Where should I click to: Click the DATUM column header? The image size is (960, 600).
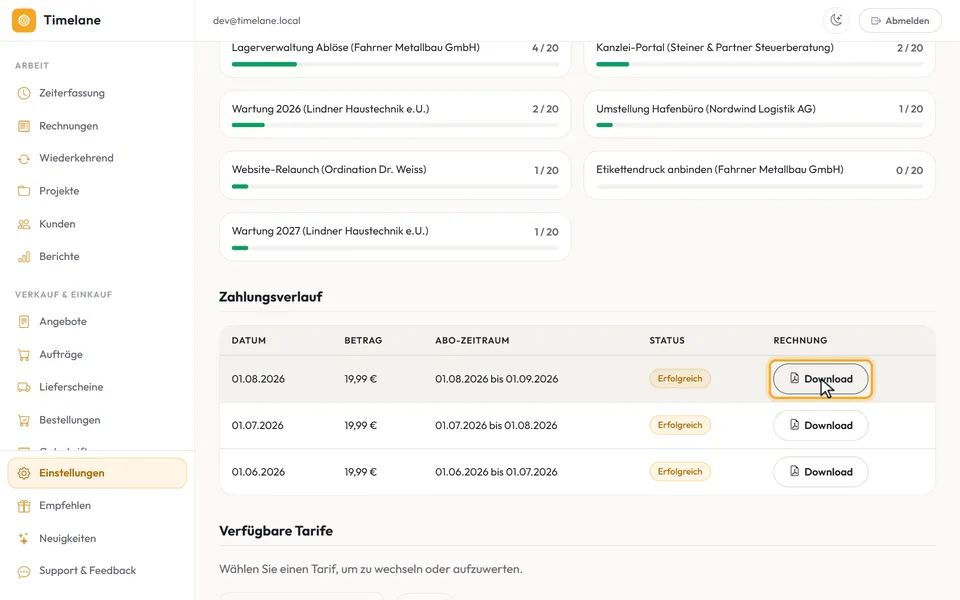tap(249, 340)
